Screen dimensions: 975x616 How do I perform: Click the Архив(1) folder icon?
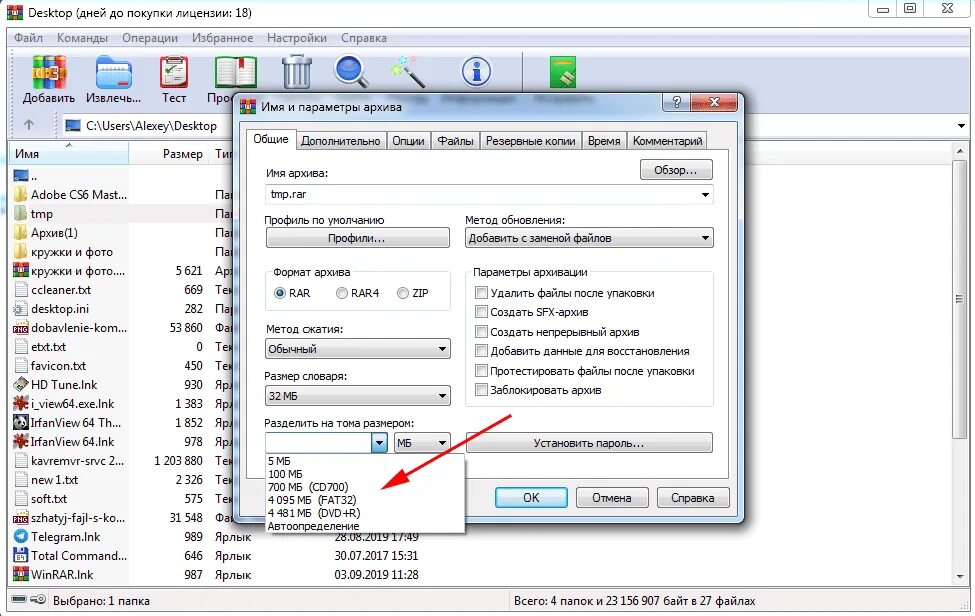pyautogui.click(x=21, y=232)
